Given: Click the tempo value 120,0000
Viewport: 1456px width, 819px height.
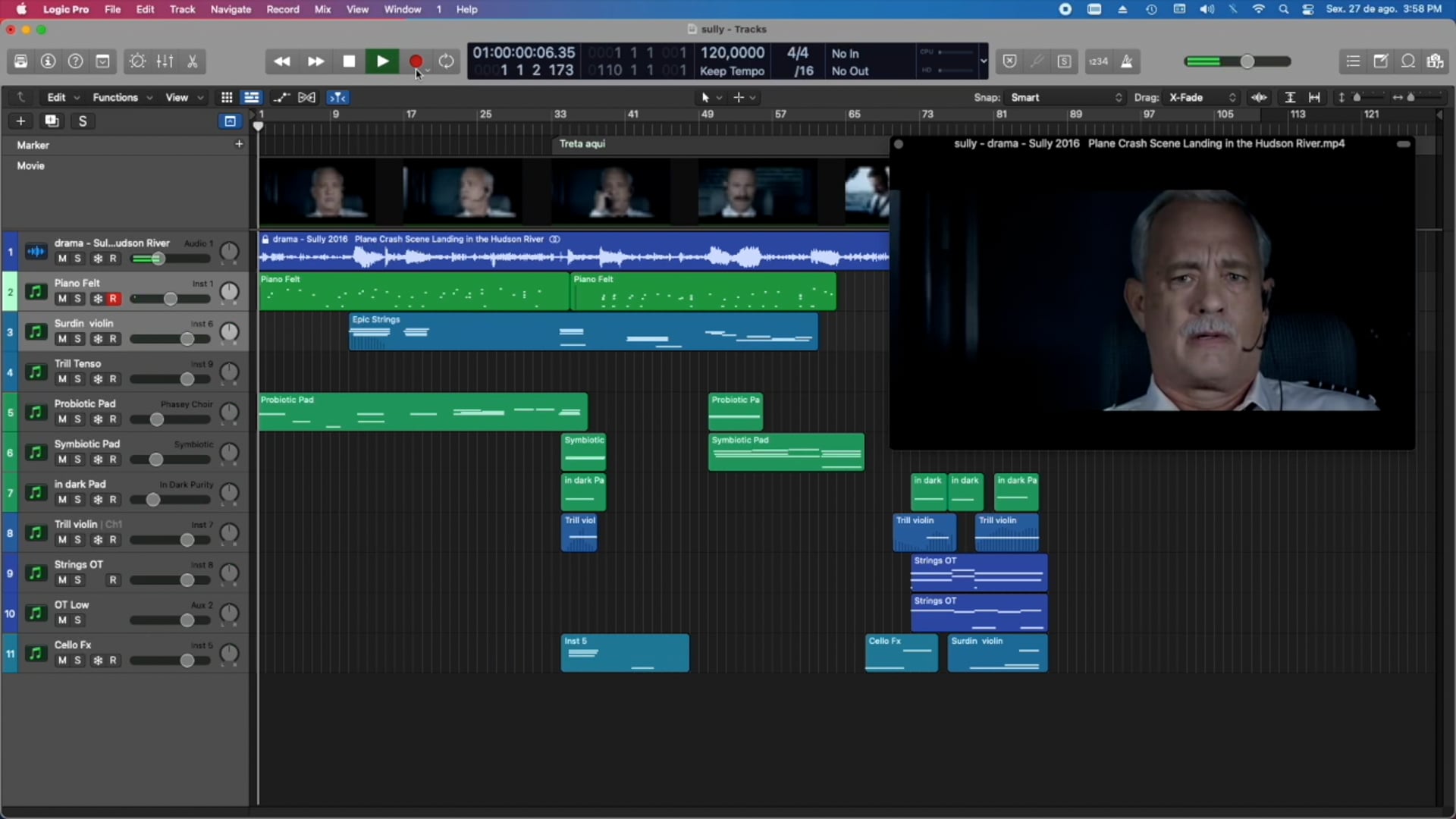Looking at the screenshot, I should click(x=732, y=52).
